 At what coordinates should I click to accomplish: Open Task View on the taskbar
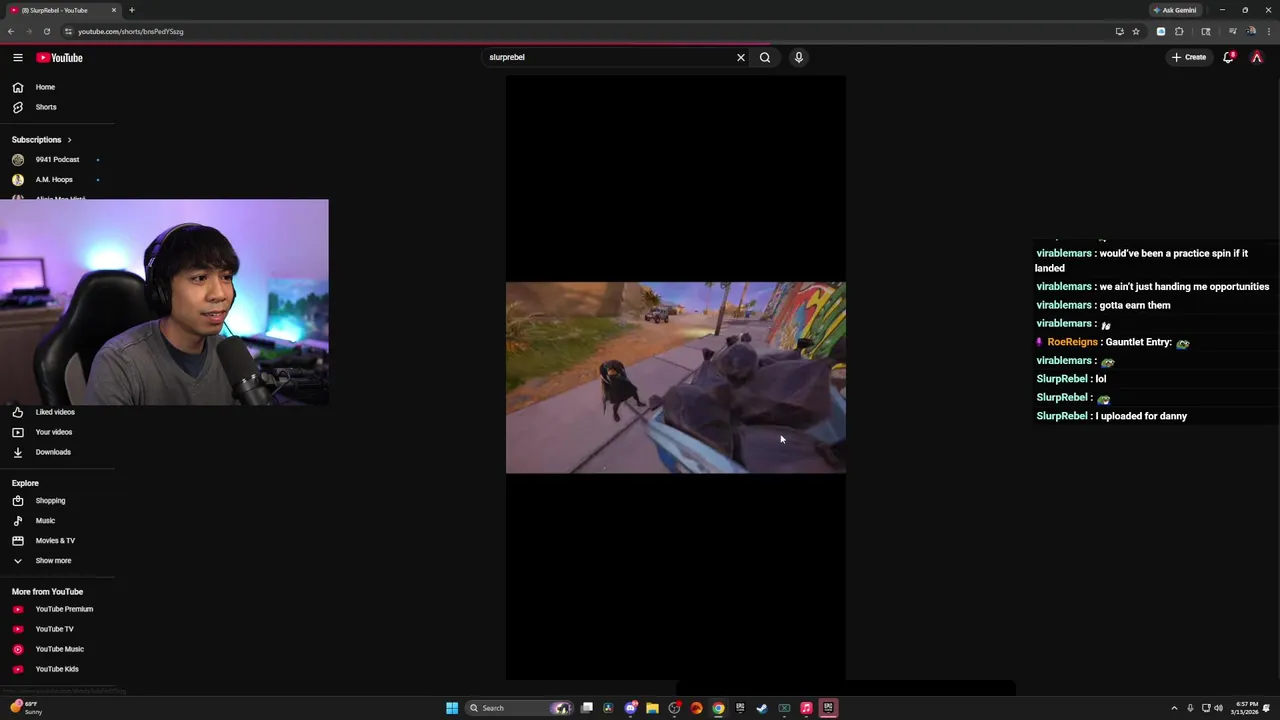(x=587, y=708)
